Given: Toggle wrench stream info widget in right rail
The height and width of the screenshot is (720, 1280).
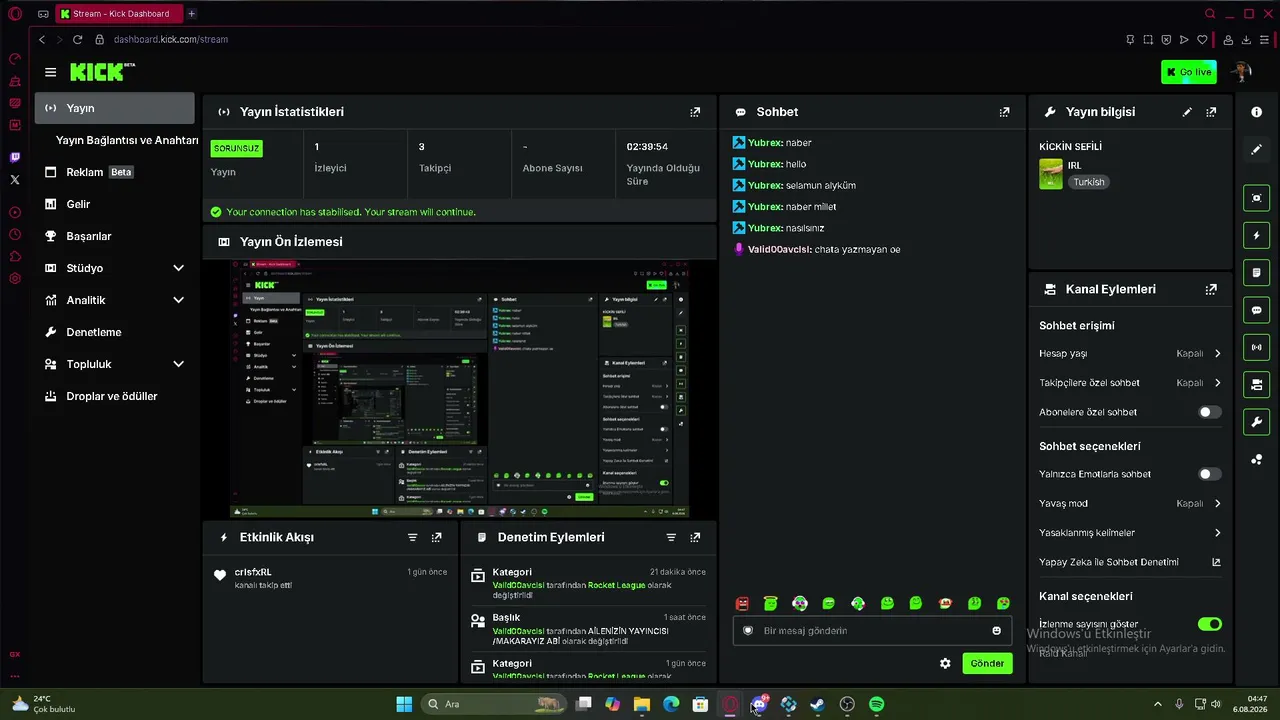Looking at the screenshot, I should [1257, 422].
